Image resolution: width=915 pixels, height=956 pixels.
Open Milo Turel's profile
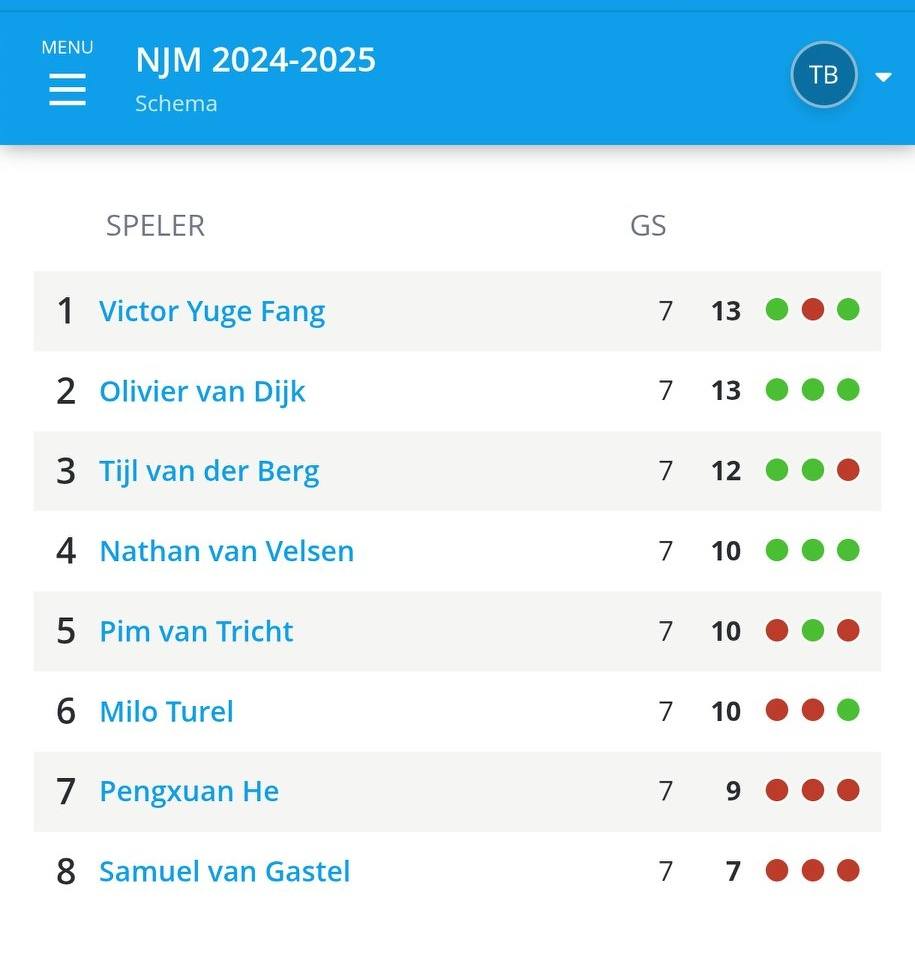click(166, 712)
